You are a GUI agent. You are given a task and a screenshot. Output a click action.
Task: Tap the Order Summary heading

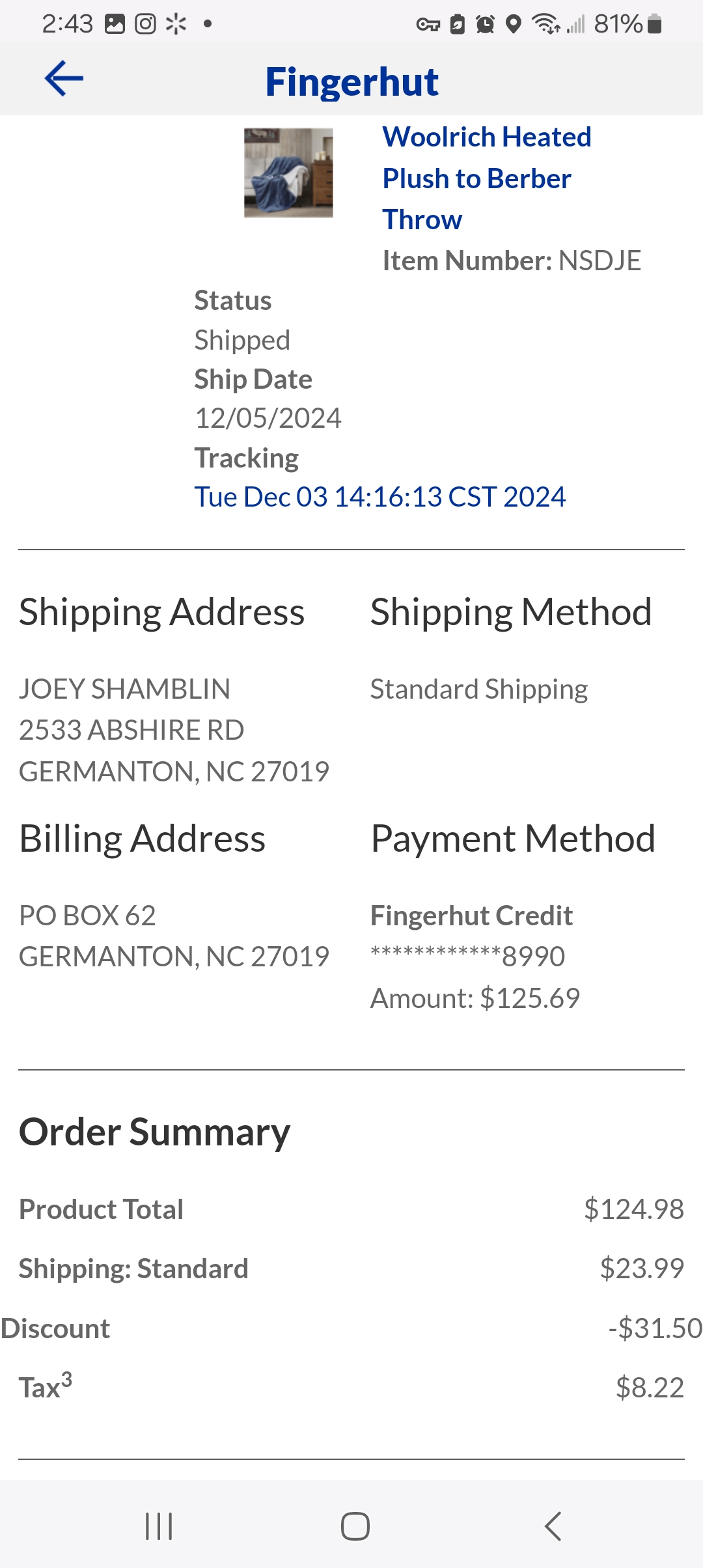tap(154, 1132)
